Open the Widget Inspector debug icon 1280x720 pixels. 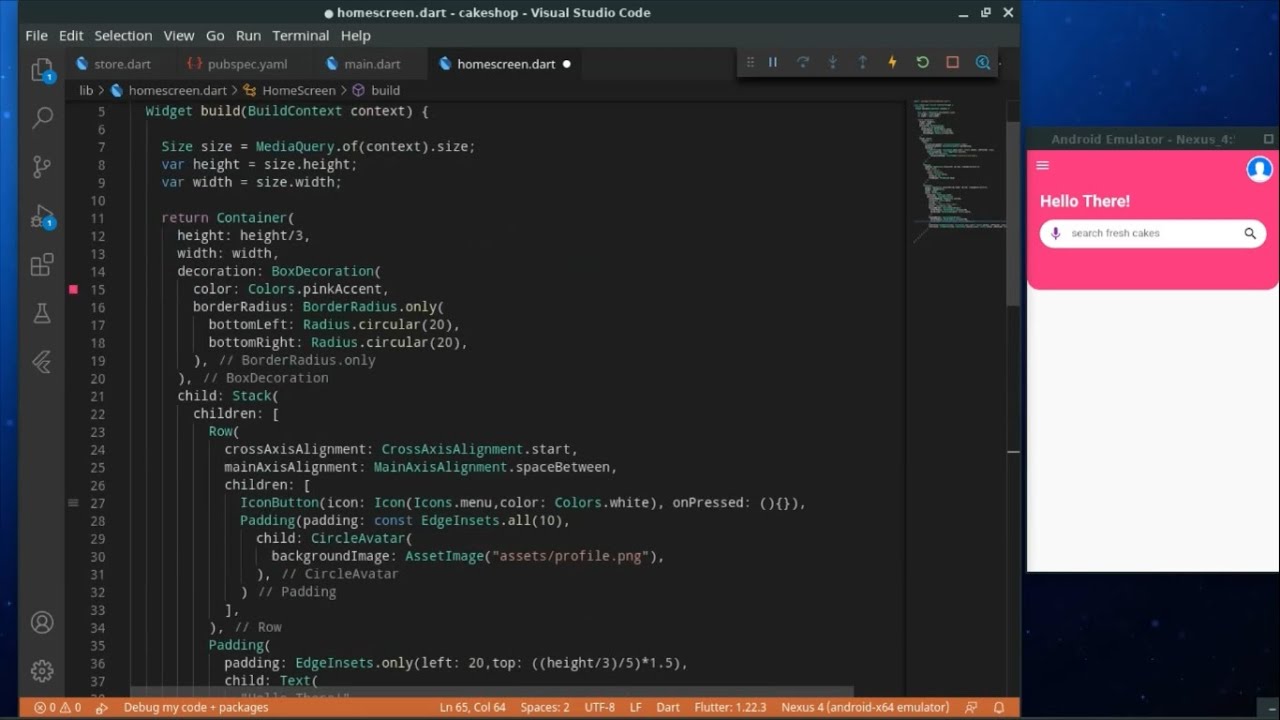(982, 62)
